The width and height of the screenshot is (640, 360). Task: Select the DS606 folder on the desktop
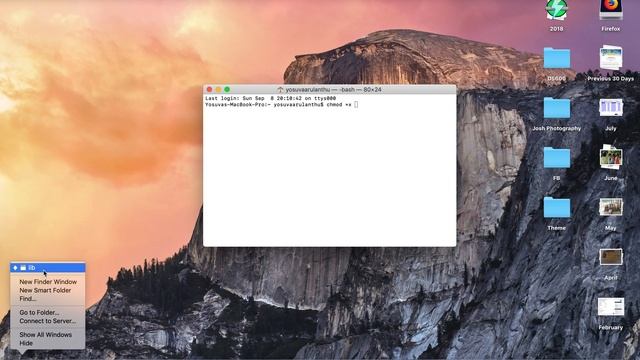(x=557, y=58)
